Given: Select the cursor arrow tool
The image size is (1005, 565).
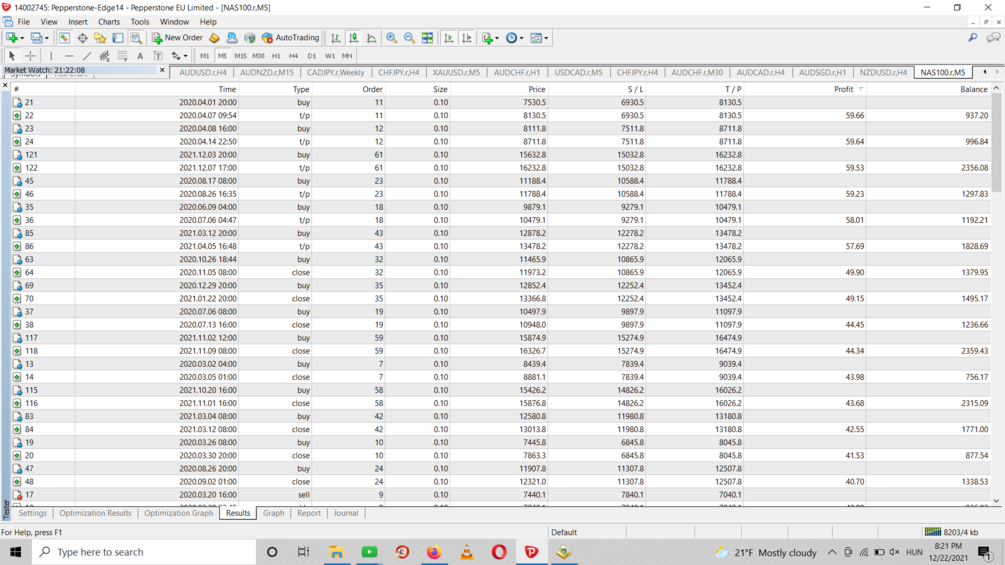Looking at the screenshot, I should point(12,56).
